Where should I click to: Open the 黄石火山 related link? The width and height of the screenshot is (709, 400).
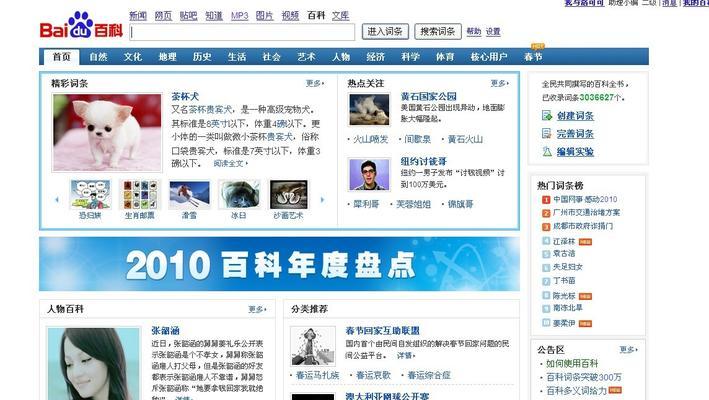tap(465, 139)
